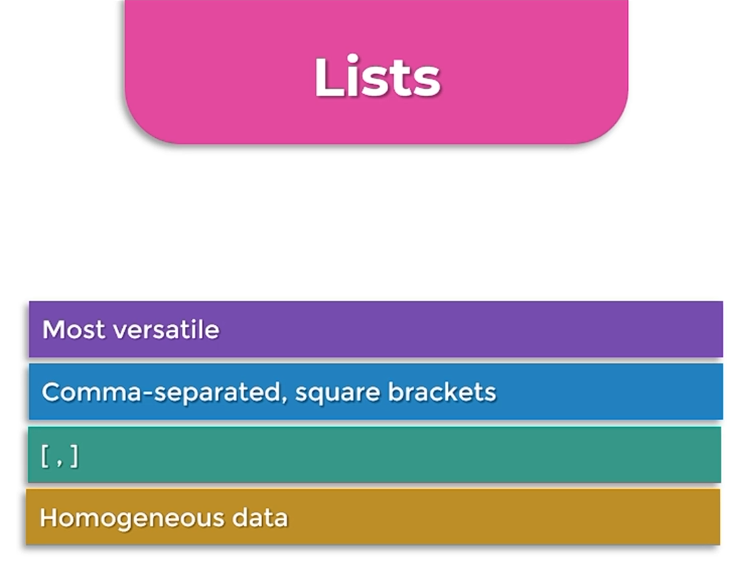This screenshot has width=737, height=577.
Task: Select the blue "Comma-separated, square brackets" bar
Action: point(620,392)
